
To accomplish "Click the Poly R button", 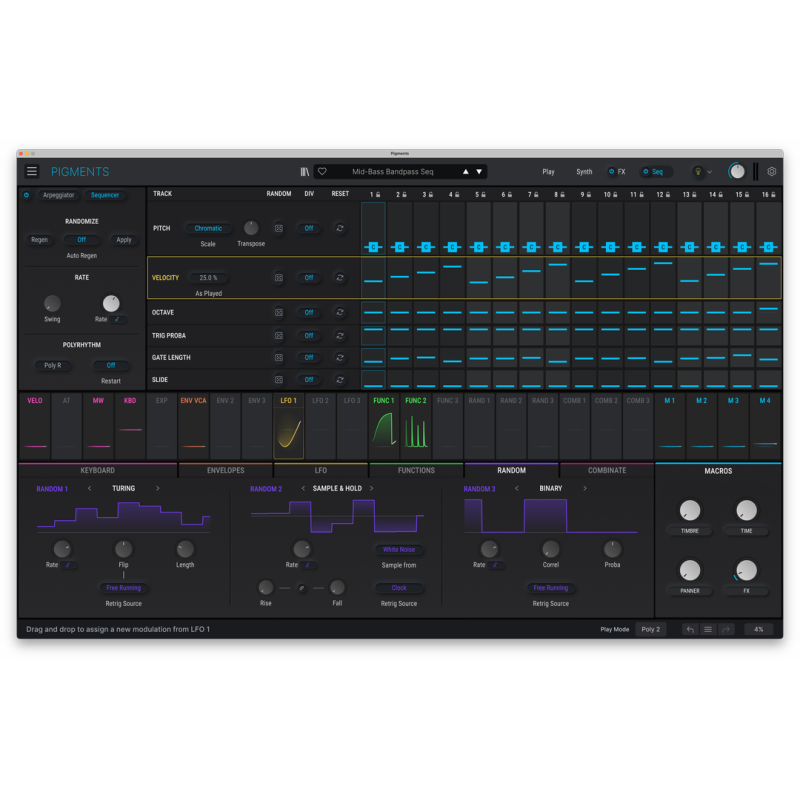I will click(53, 365).
